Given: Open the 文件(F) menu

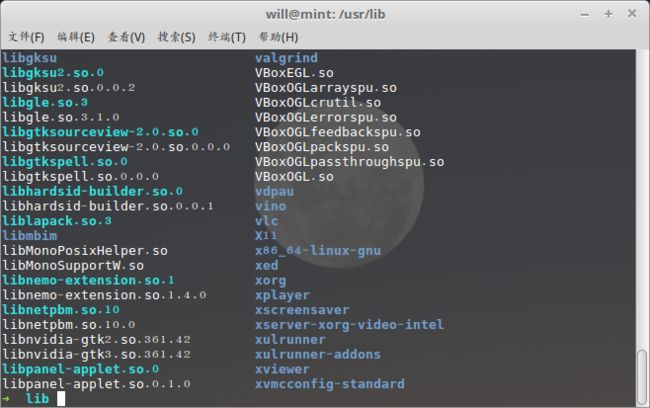Looking at the screenshot, I should coord(27,37).
